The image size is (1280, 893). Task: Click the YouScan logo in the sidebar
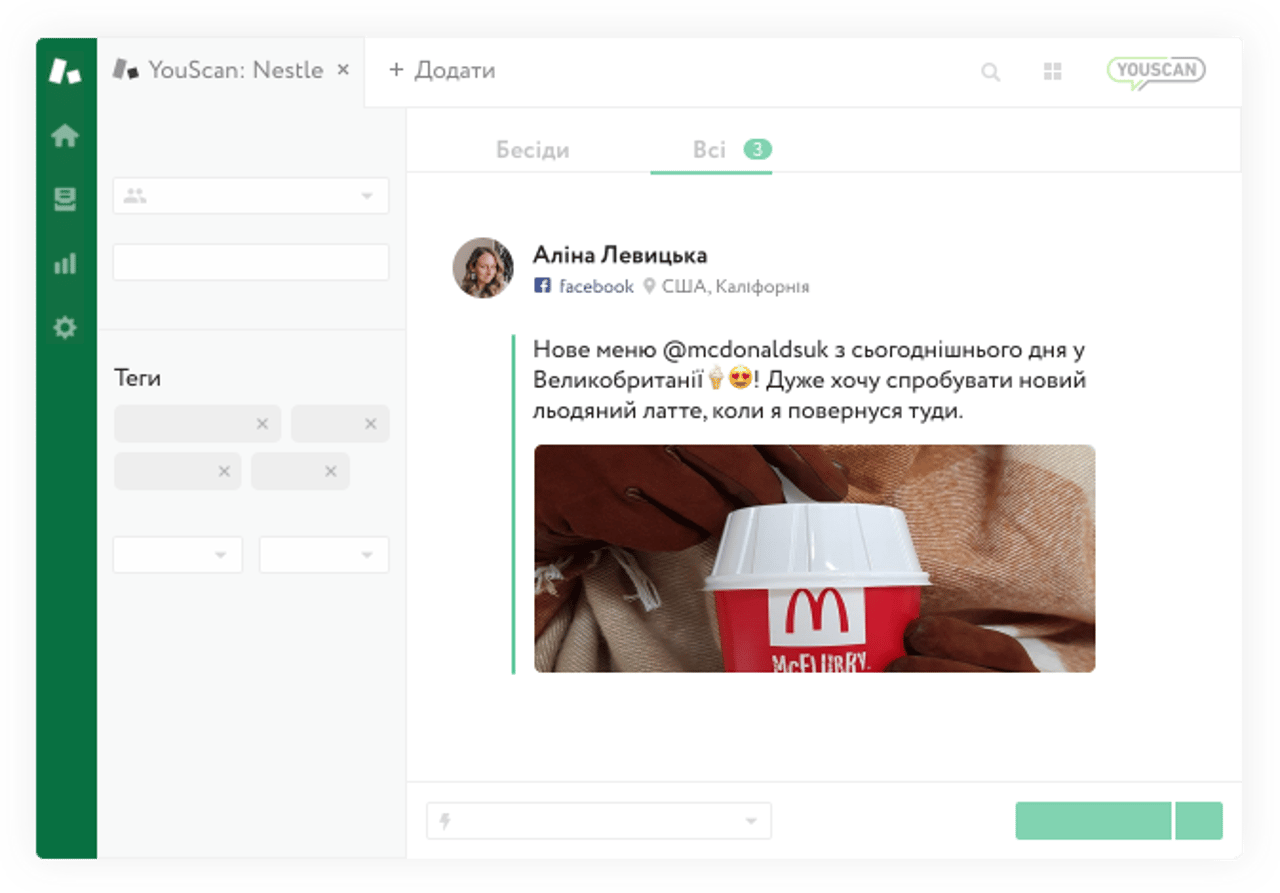coord(66,72)
